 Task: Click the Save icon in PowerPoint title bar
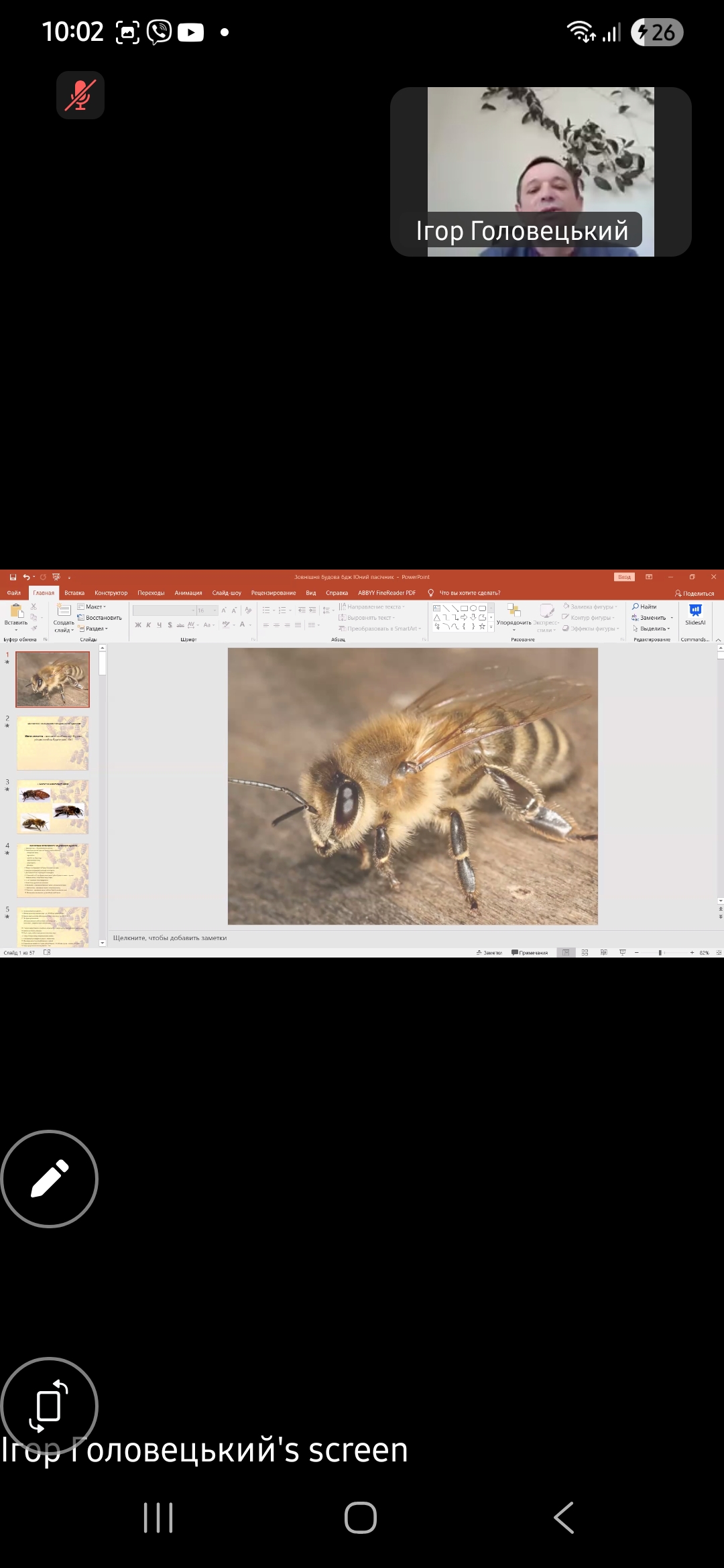(x=13, y=577)
